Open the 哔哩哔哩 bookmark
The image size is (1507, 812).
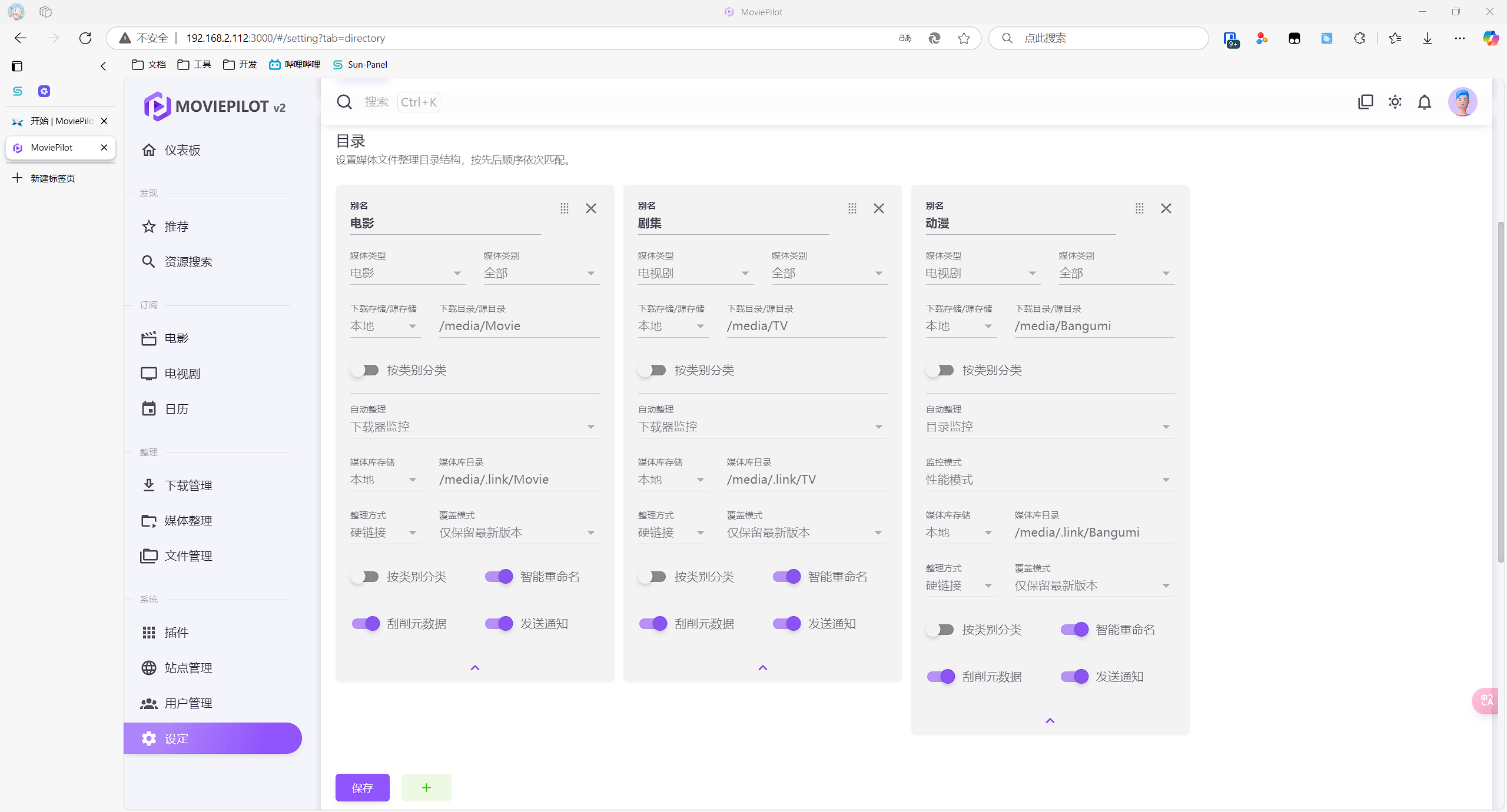(x=294, y=65)
